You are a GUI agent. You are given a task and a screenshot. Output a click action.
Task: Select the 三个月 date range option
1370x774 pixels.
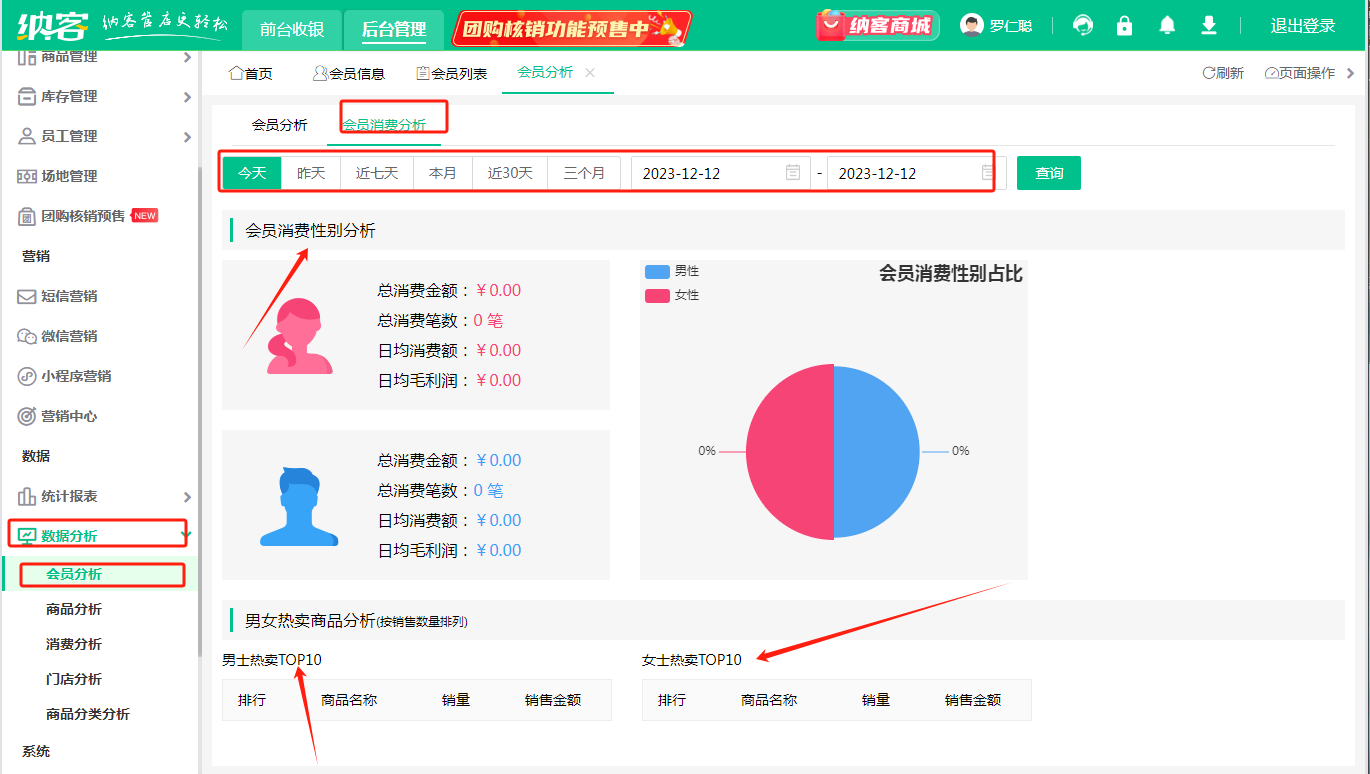click(x=584, y=173)
